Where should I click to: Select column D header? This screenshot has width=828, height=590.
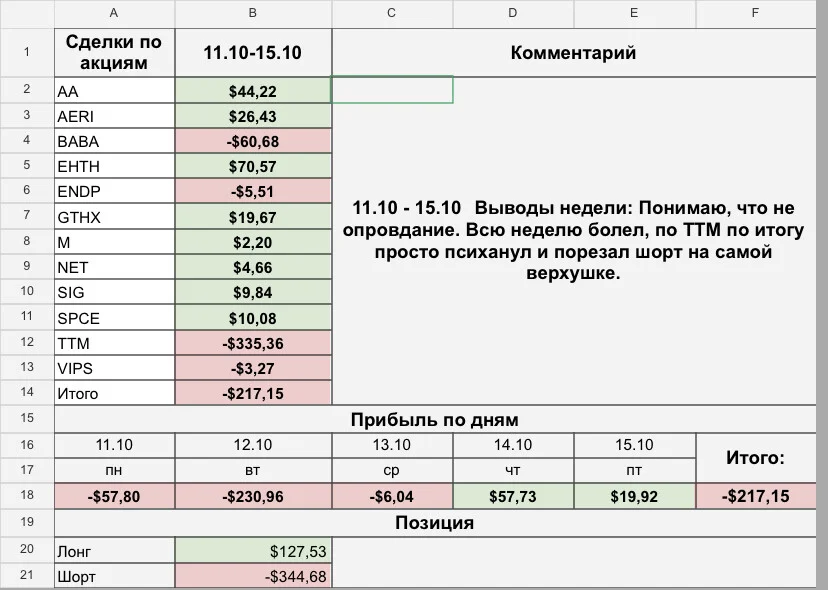[513, 13]
